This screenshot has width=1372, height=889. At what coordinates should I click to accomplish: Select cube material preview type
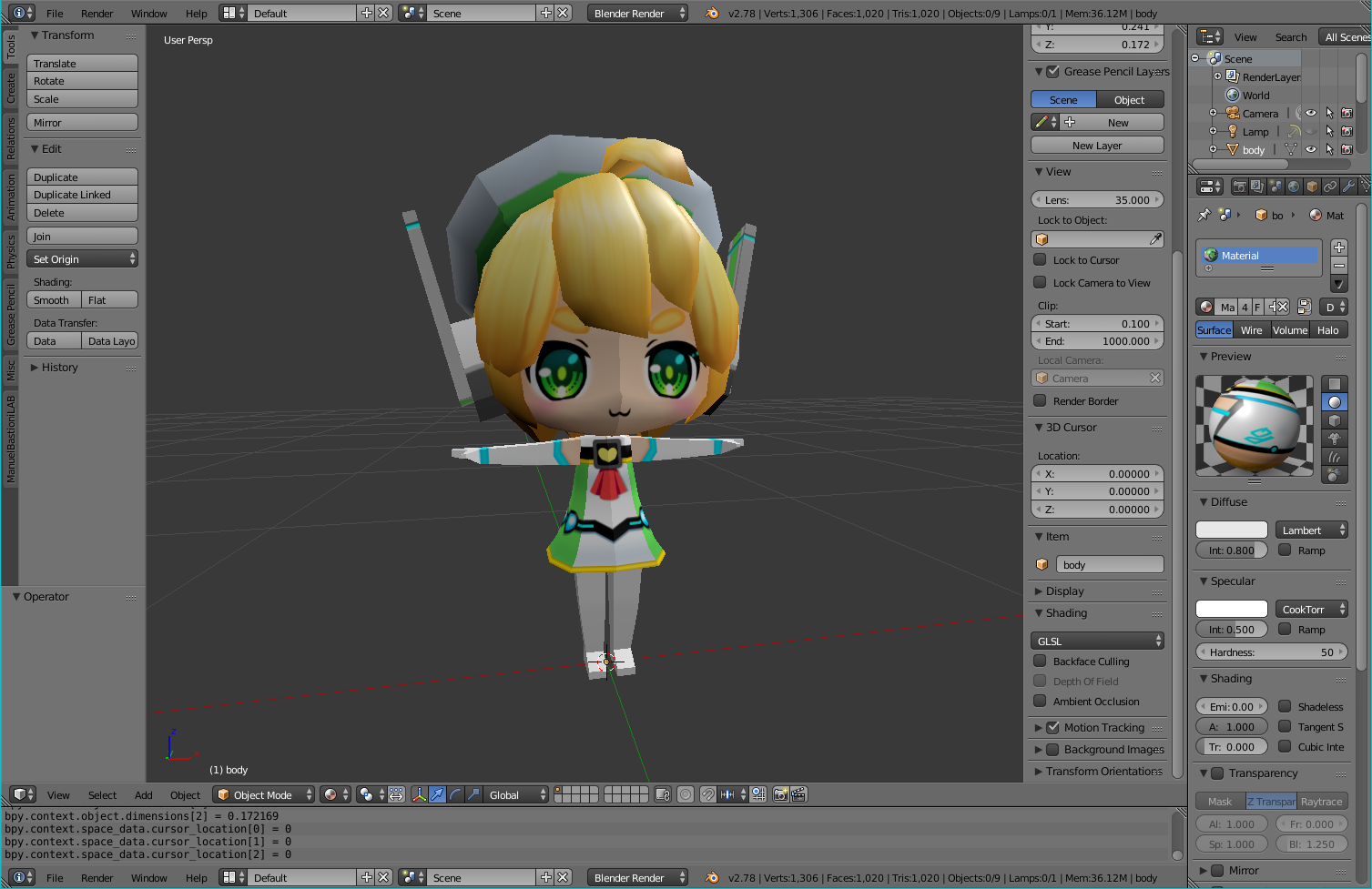(x=1334, y=420)
